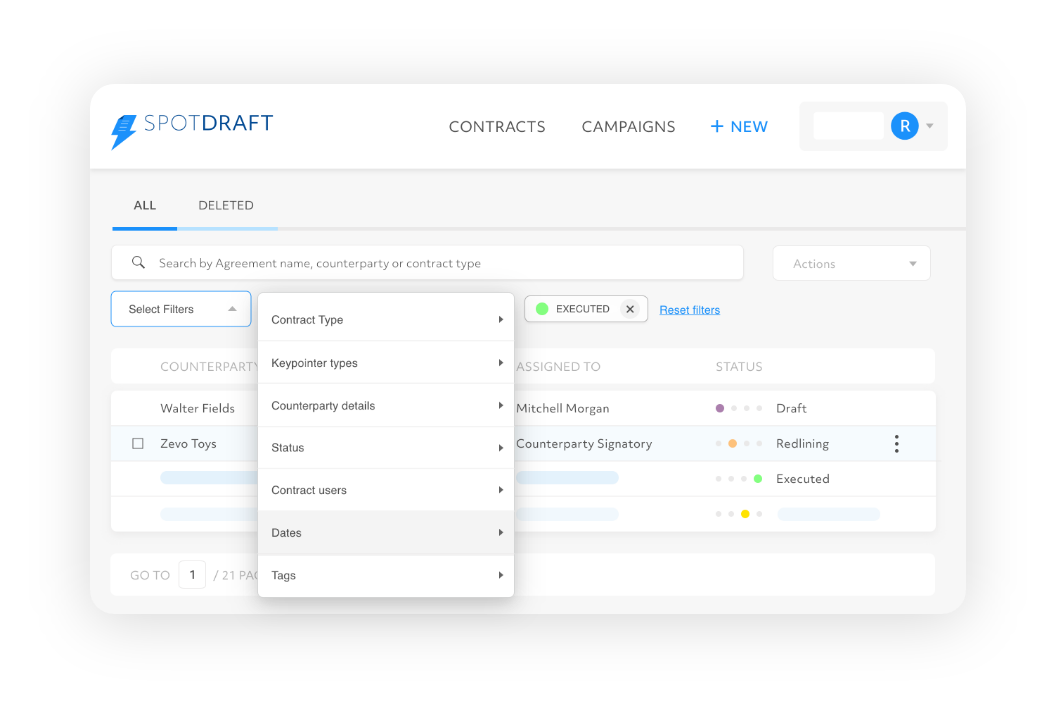
Task: Click the Redlining status label
Action: 802,444
